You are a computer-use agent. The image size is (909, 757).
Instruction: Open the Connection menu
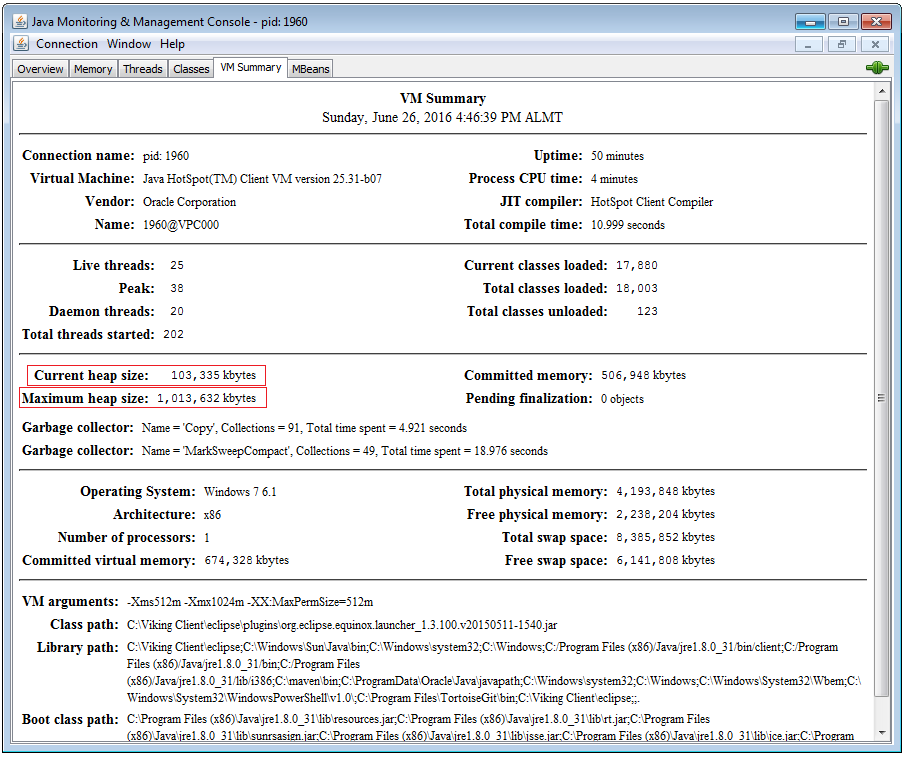point(66,44)
